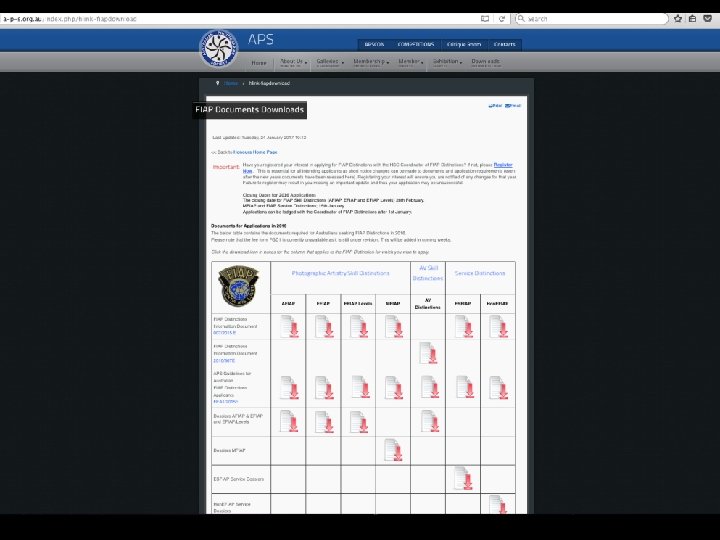Image resolution: width=720 pixels, height=540 pixels.
Task: Go to Home in main menu
Action: coord(259,63)
